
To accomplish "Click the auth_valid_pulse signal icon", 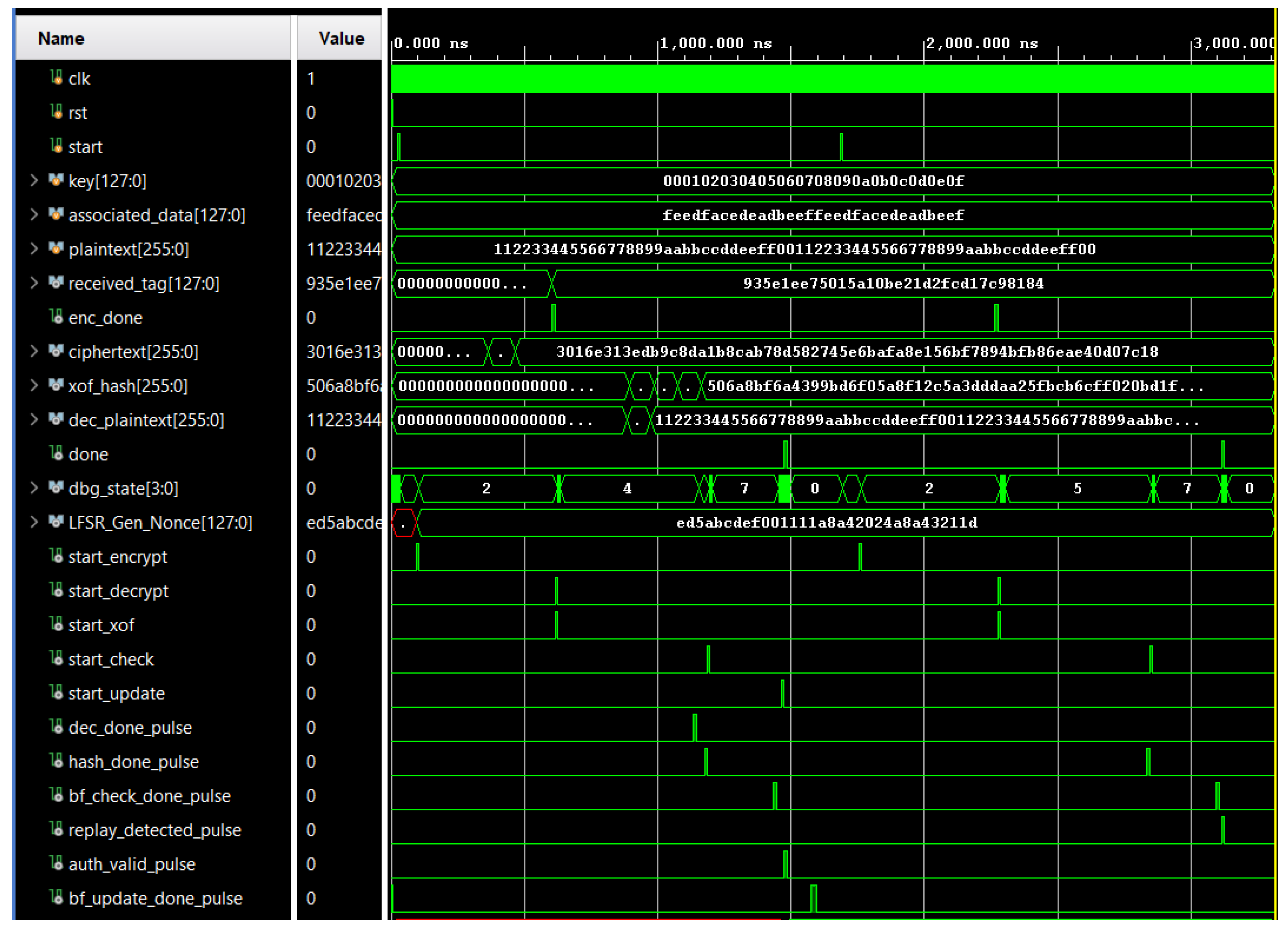I will [x=56, y=863].
